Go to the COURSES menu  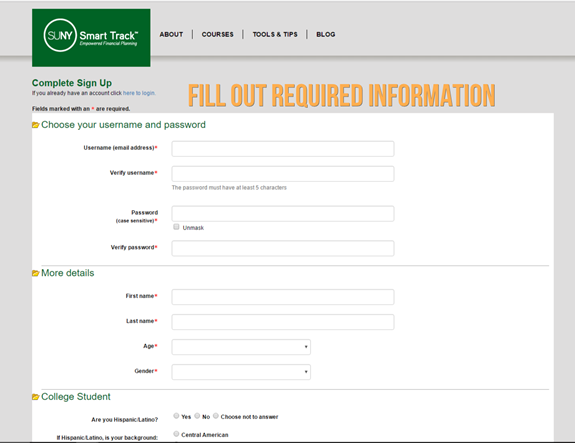click(217, 34)
